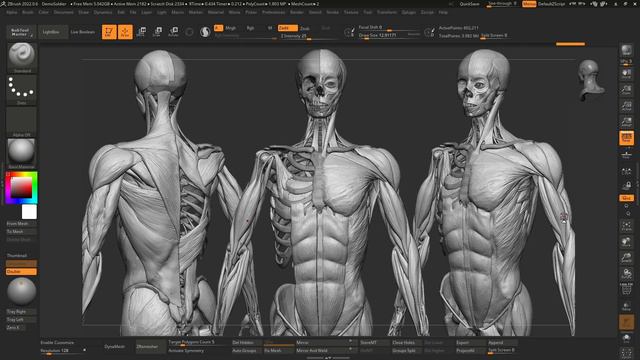Open the Standard brush thumbnail
Image resolution: width=640 pixels, height=360 pixels.
pos(22,57)
